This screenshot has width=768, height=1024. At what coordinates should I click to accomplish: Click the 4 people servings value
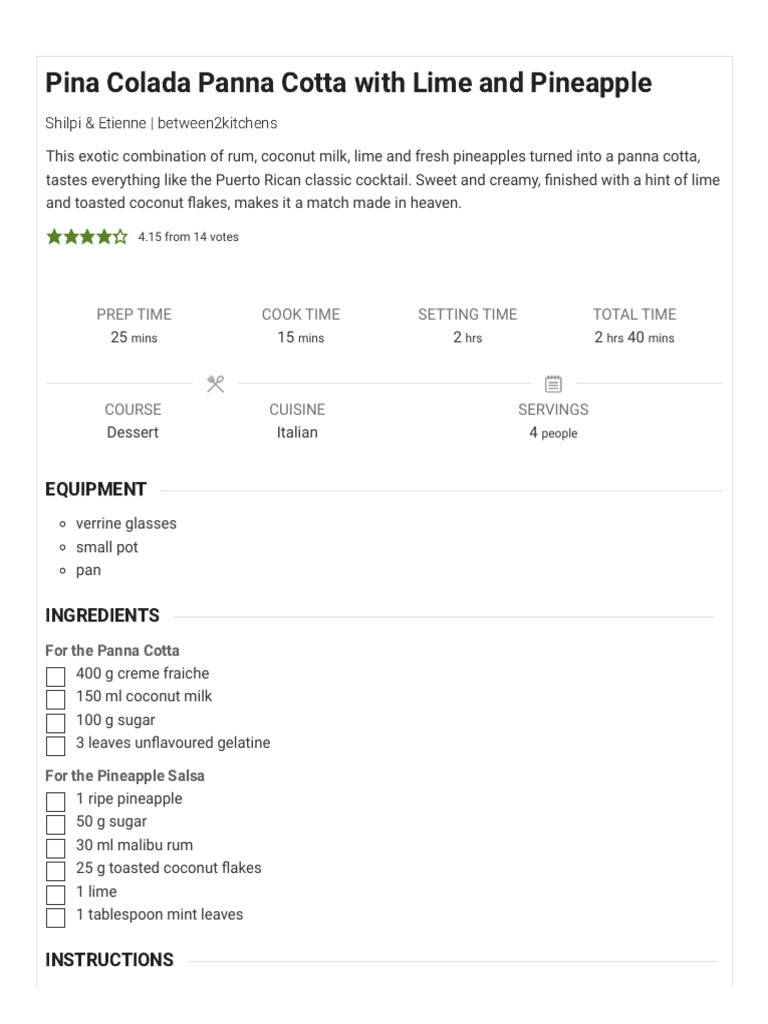[553, 432]
